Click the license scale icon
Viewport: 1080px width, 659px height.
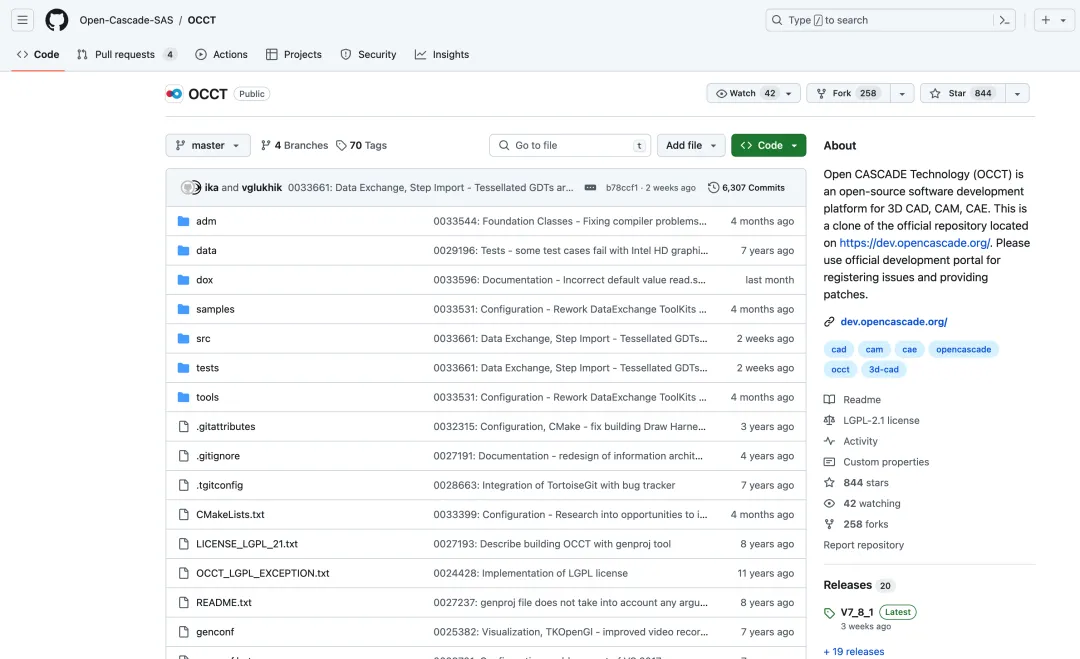[x=829, y=420]
